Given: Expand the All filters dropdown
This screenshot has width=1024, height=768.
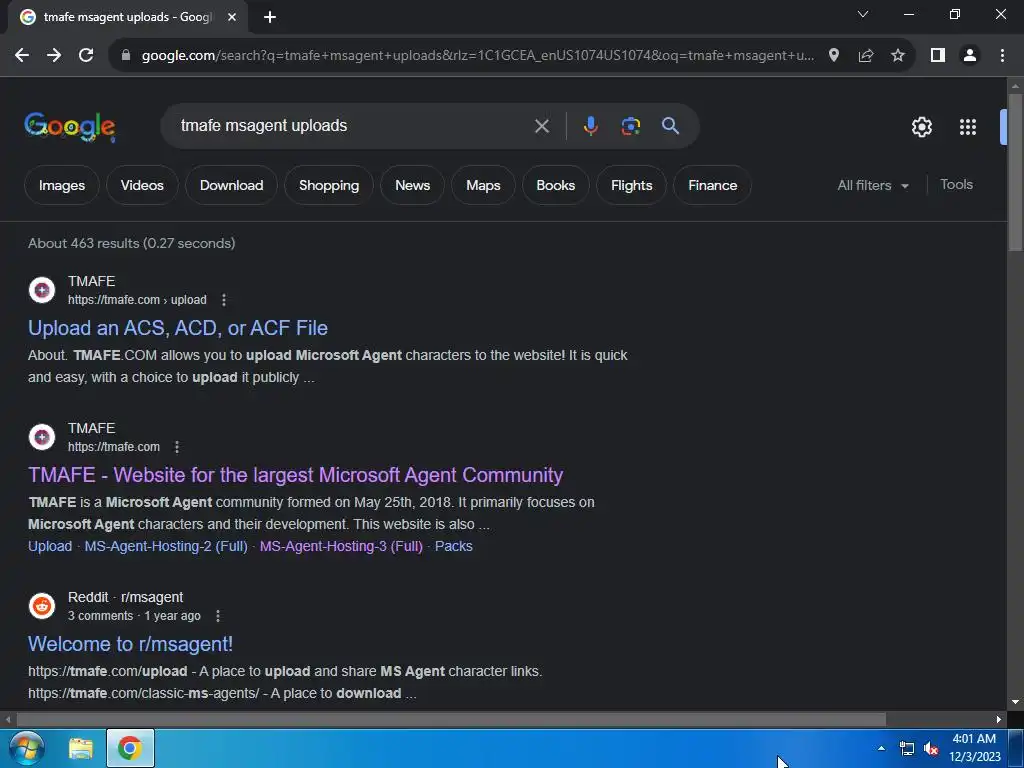Looking at the screenshot, I should pos(873,185).
